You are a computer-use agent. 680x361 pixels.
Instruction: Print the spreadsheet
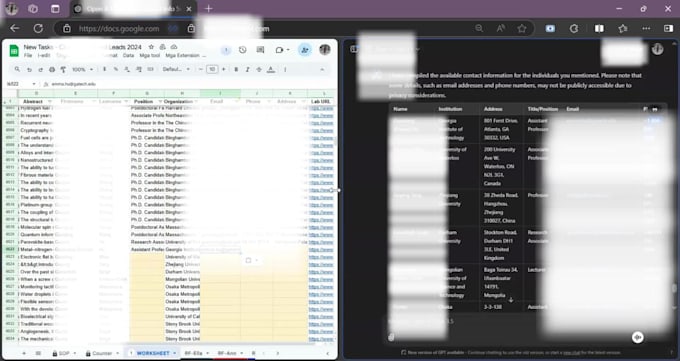(52, 69)
